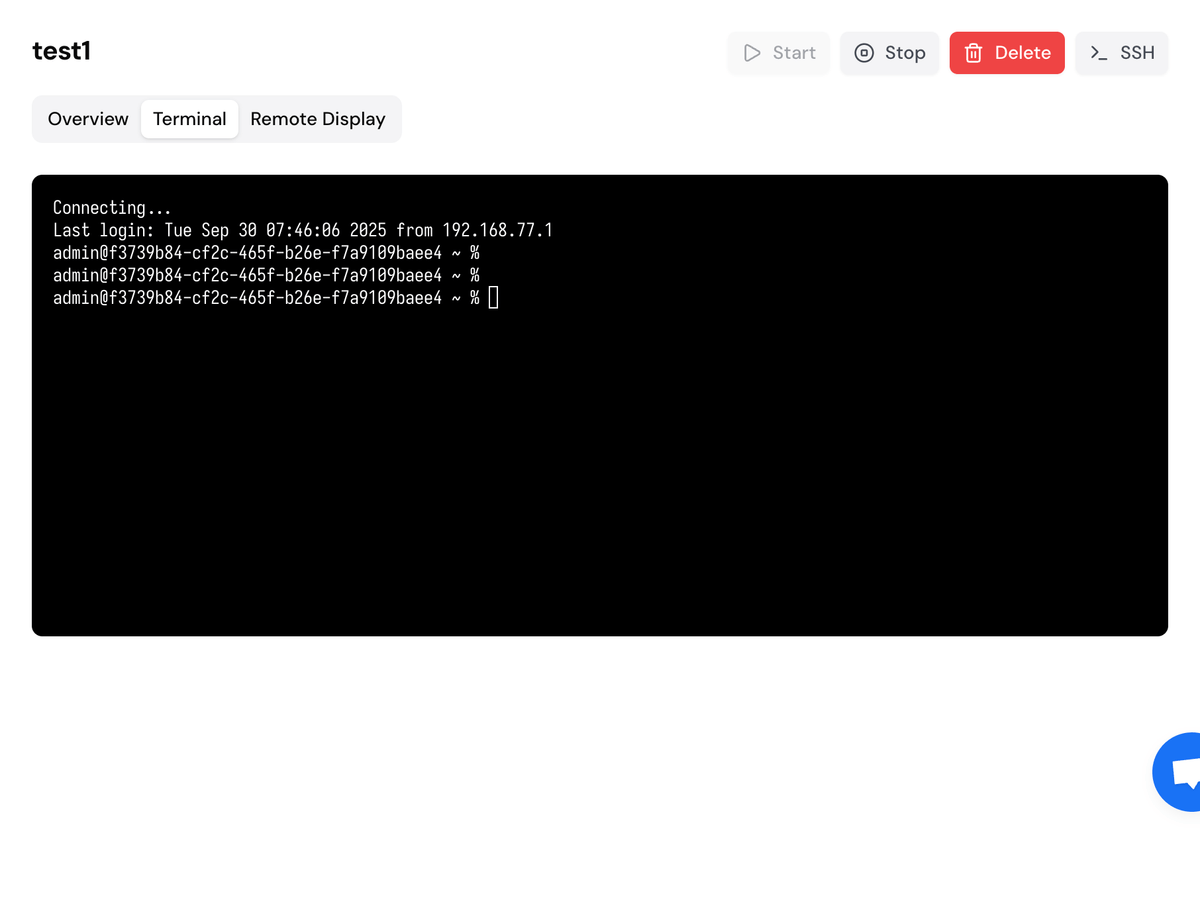This screenshot has height=923, width=1200.
Task: Delete the test1 instance
Action: [x=1007, y=53]
